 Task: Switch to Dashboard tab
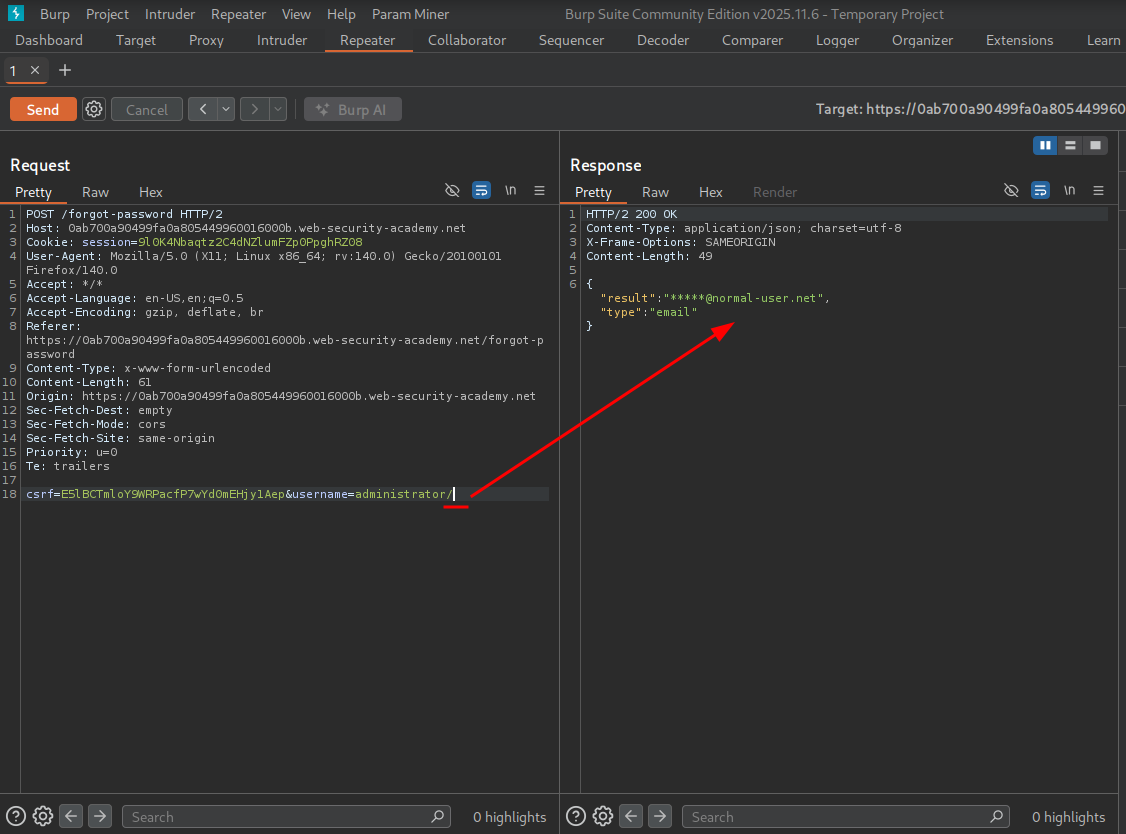[49, 40]
